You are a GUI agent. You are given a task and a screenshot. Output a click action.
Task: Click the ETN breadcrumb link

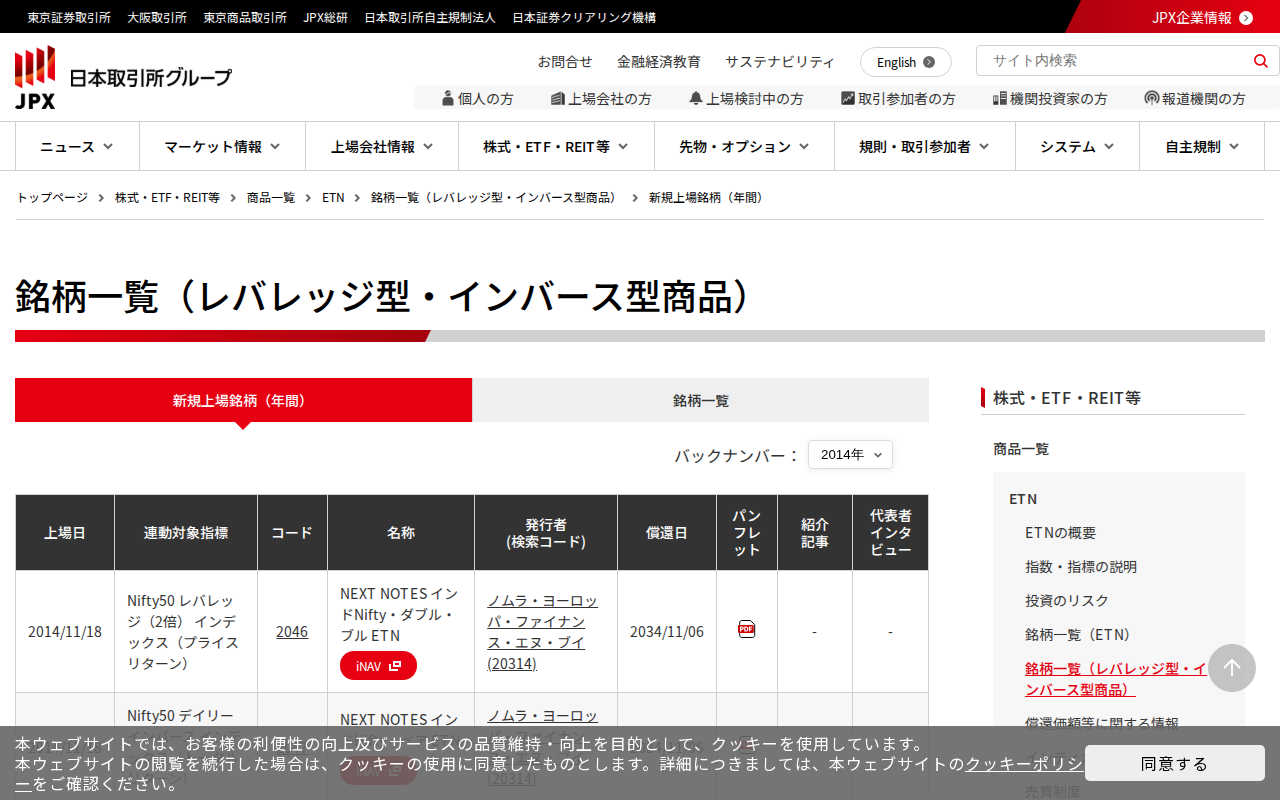333,198
